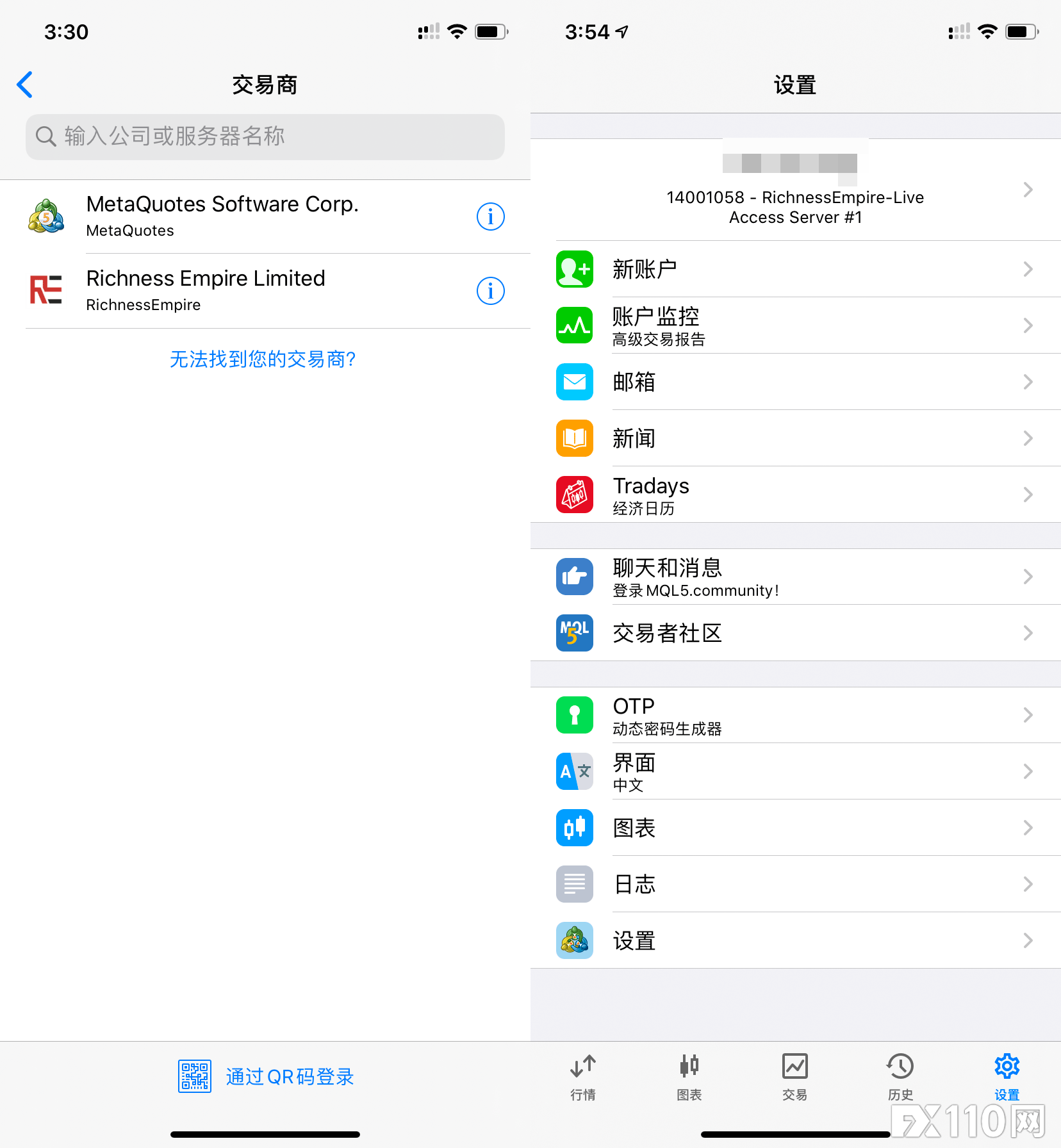Expand 账户监控 row via its chevron
1061x1148 pixels.
point(1028,325)
